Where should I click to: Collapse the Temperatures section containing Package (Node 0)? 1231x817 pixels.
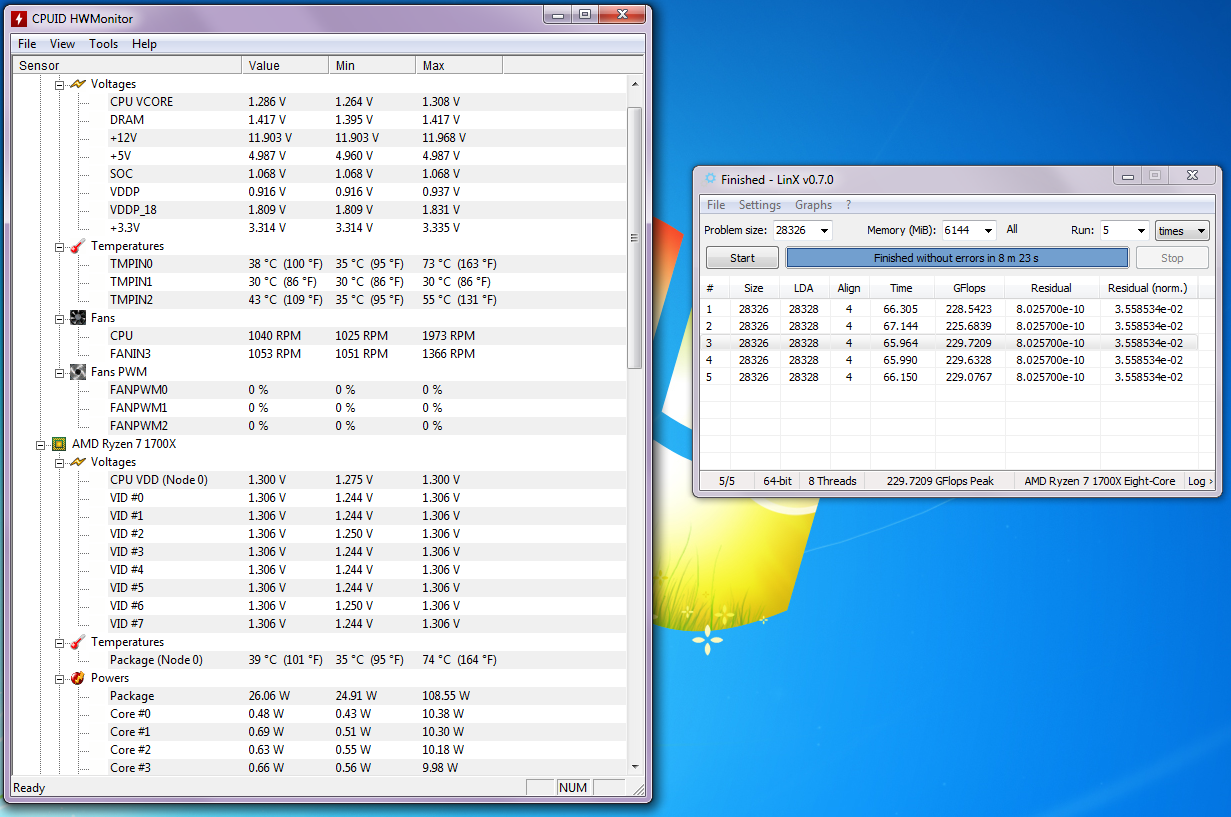point(60,642)
